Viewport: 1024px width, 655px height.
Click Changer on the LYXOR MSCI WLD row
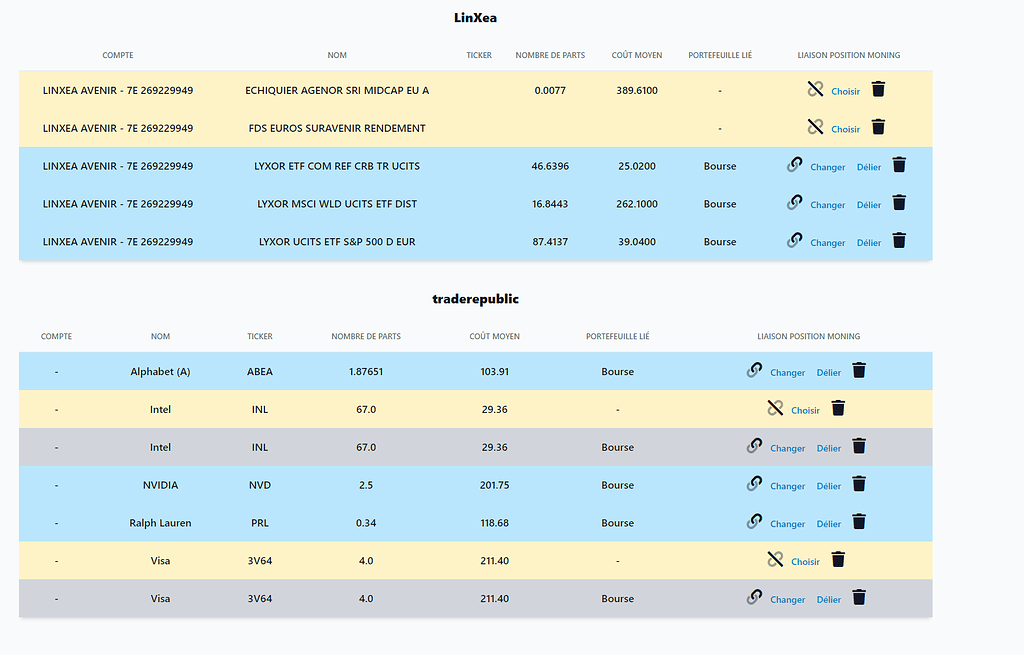point(828,205)
